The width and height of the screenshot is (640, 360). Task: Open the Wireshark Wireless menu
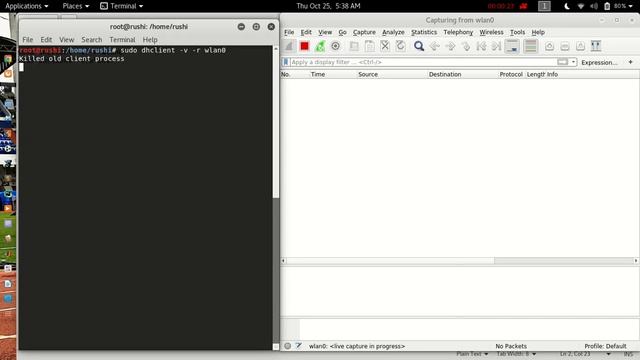(x=491, y=32)
